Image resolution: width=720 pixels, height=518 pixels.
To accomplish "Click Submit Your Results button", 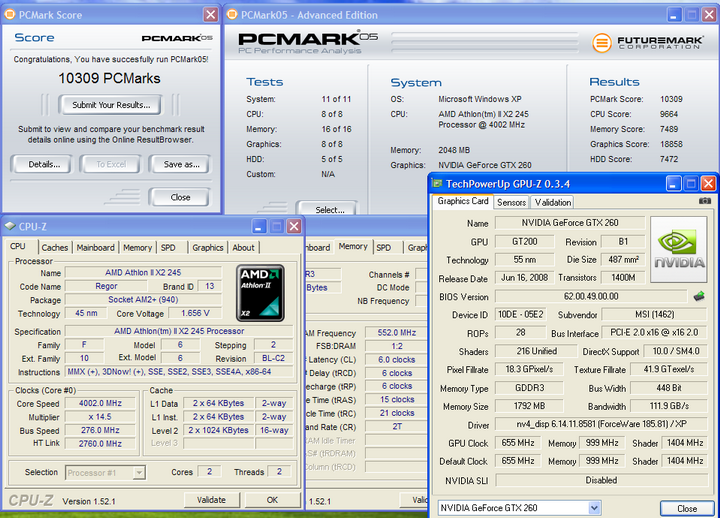I will (x=111, y=105).
